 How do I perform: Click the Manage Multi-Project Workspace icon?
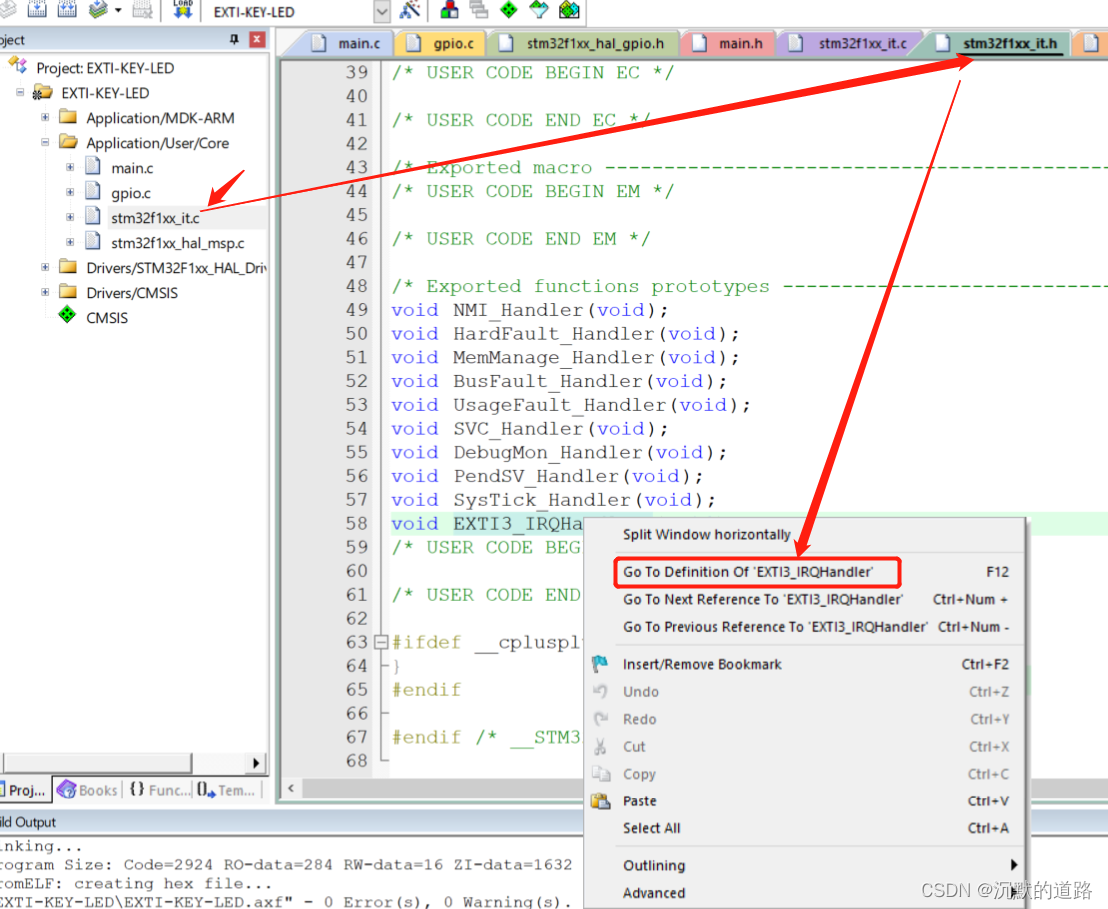[479, 10]
